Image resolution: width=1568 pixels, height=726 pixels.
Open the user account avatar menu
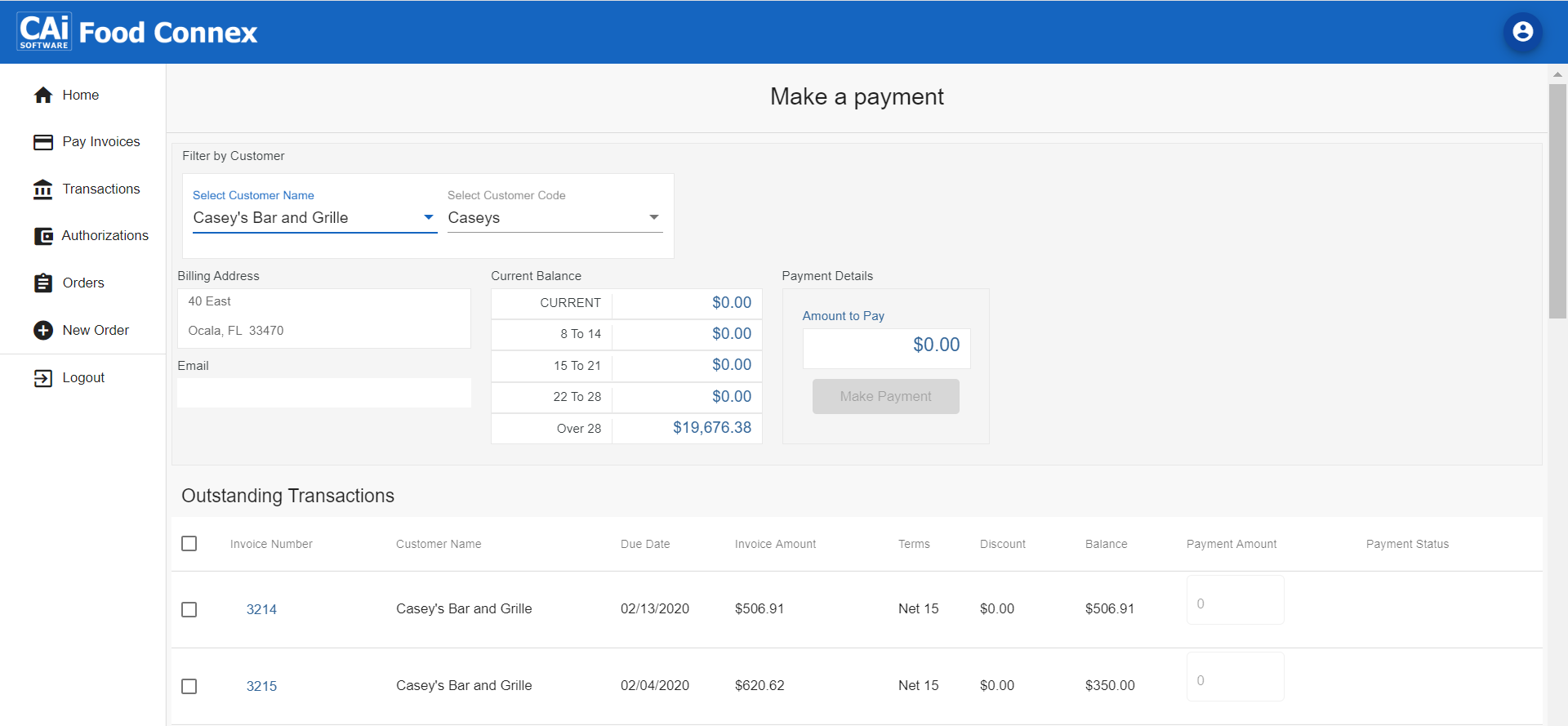1522,32
